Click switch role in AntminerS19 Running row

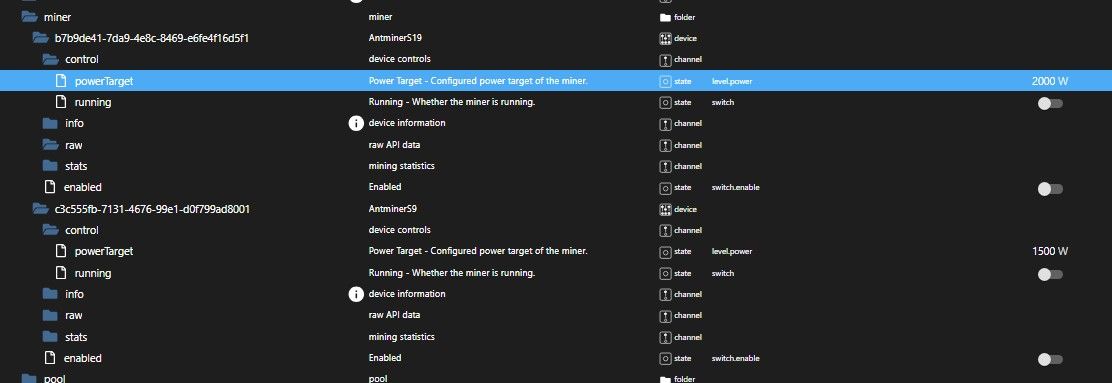(723, 103)
